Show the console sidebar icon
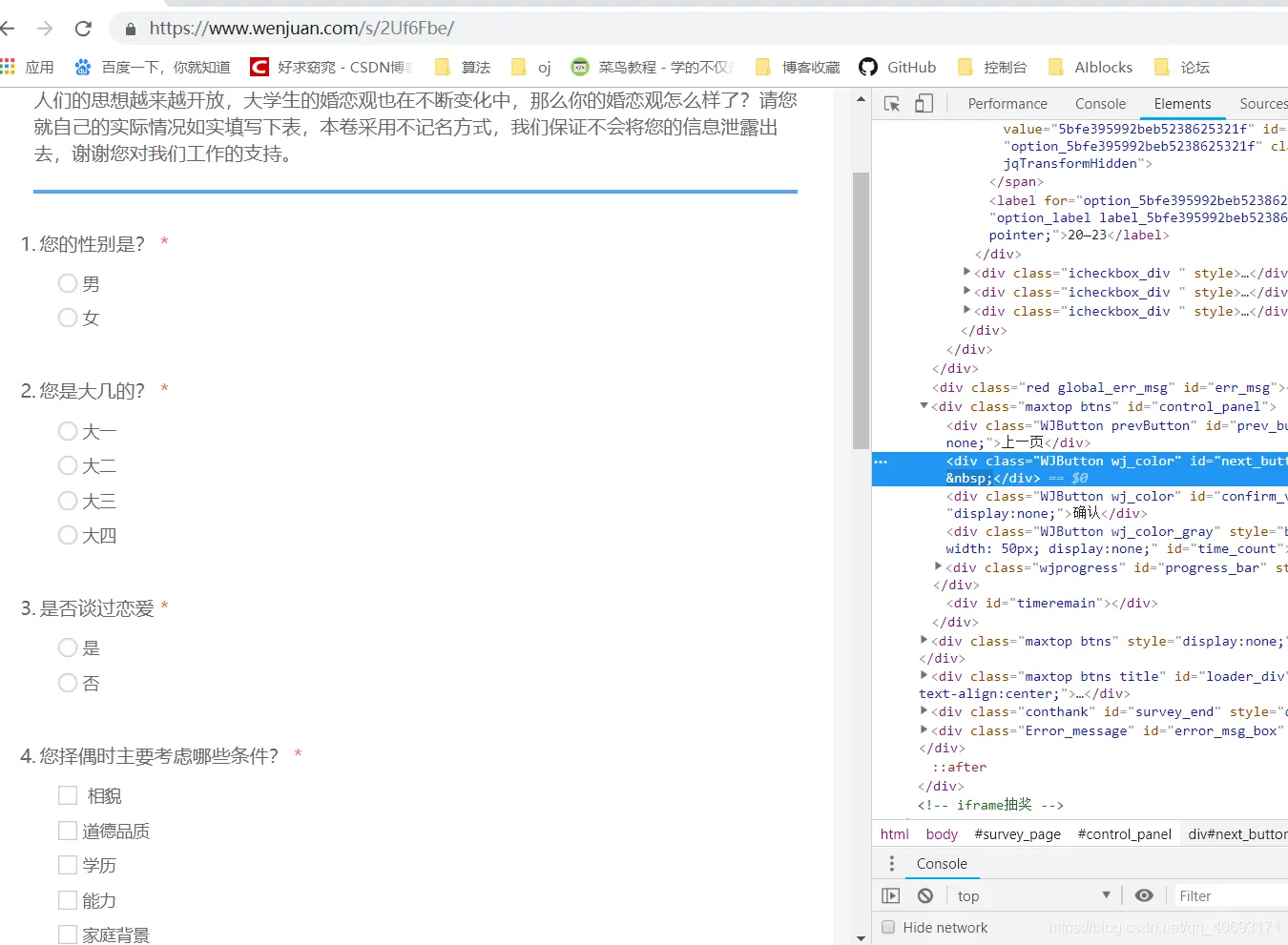 (891, 895)
